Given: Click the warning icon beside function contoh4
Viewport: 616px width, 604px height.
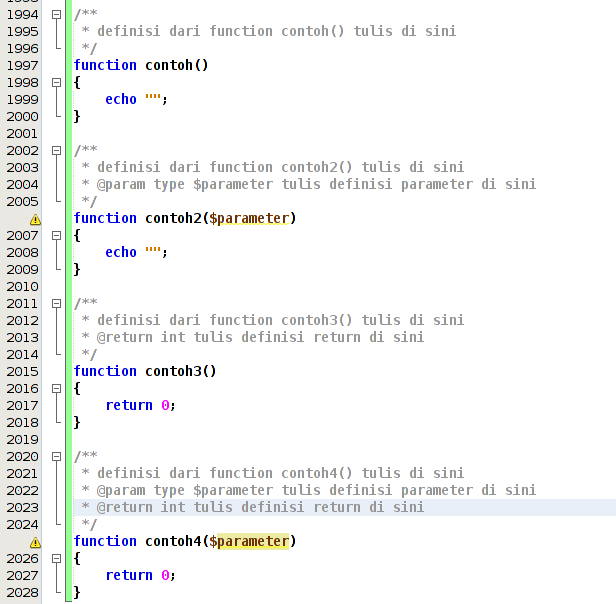Looking at the screenshot, I should point(35,542).
